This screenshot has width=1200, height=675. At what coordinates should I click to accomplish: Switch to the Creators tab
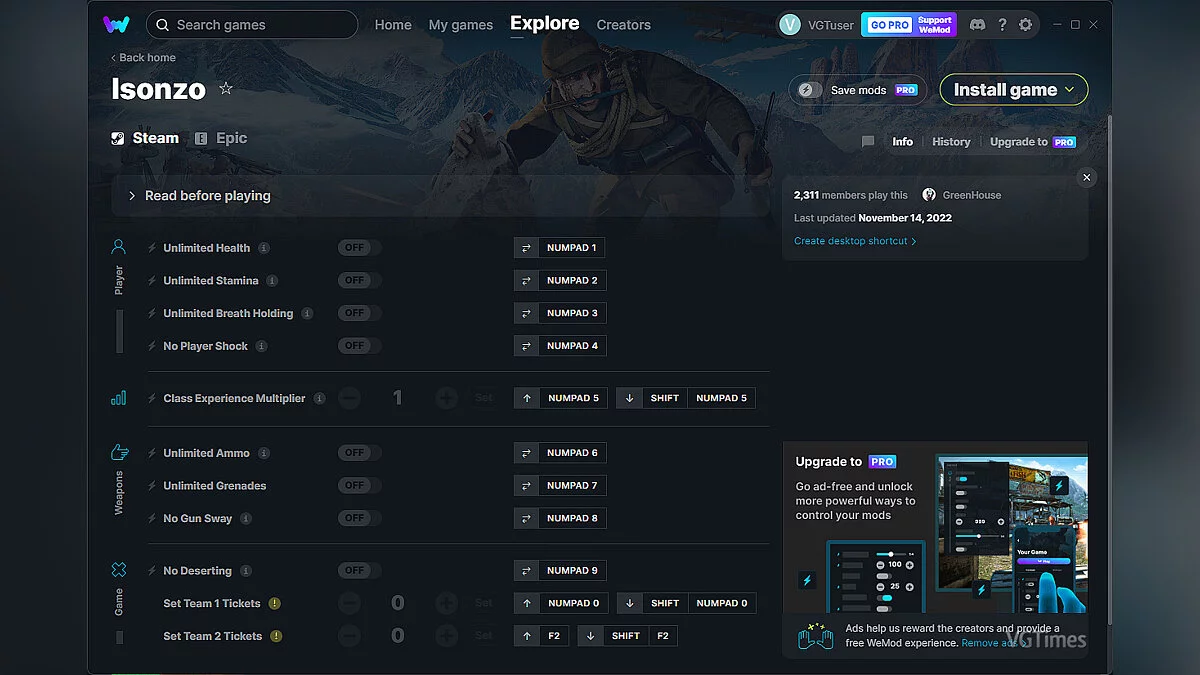(x=624, y=25)
